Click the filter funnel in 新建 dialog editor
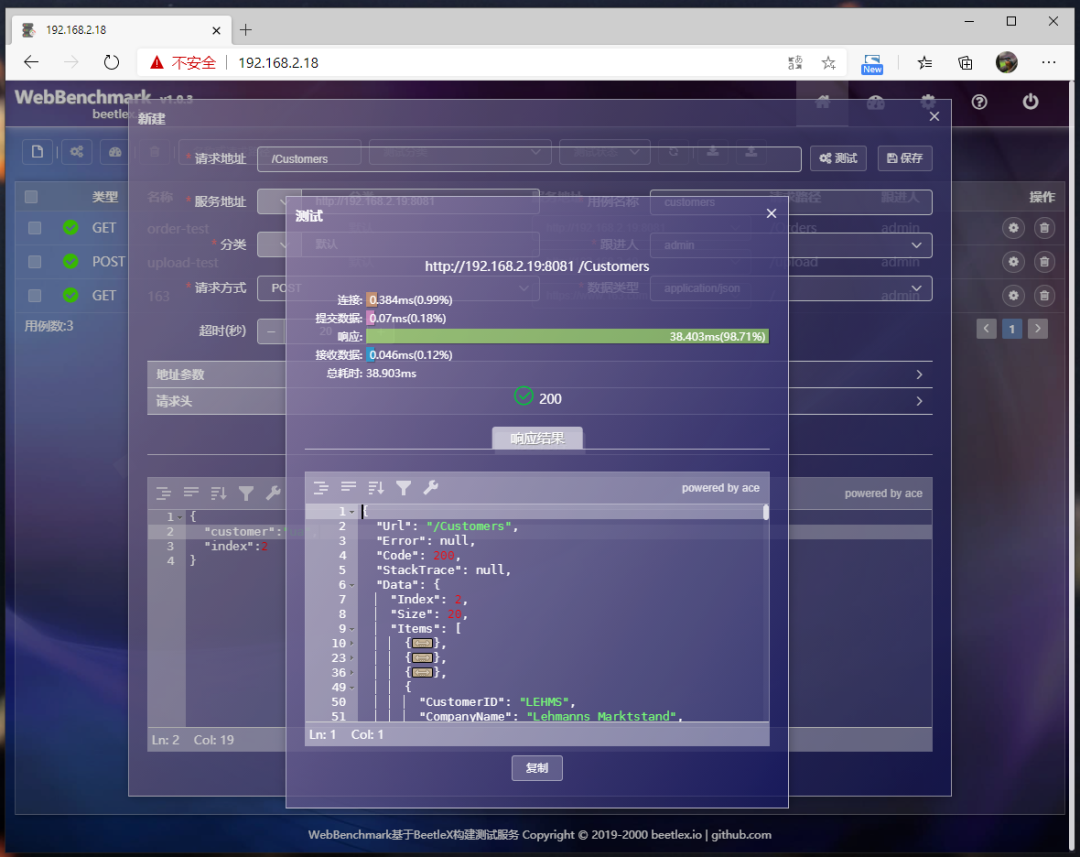Image resolution: width=1080 pixels, height=857 pixels. point(246,493)
